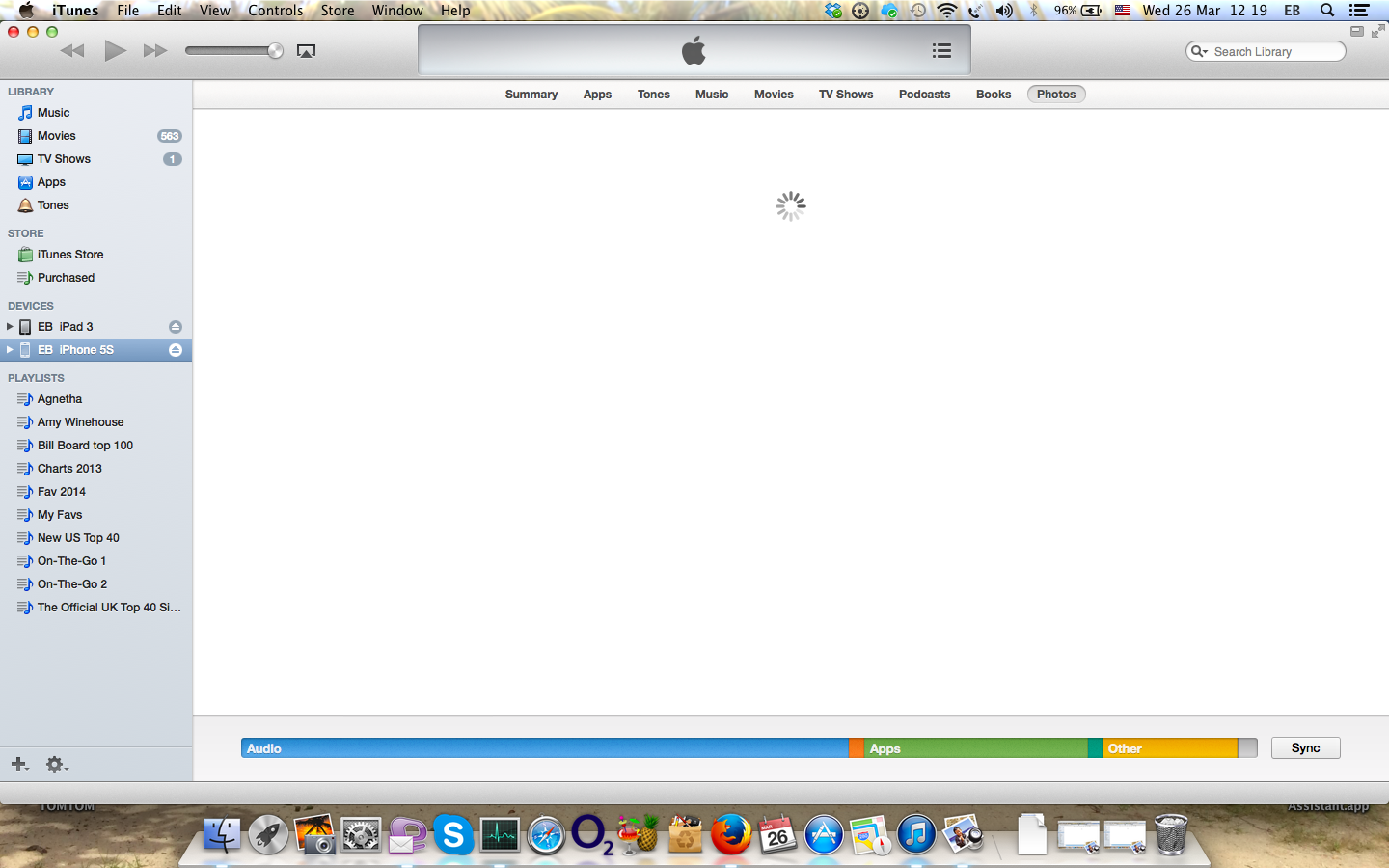Click the Other capacity segment
Viewport: 1389px width, 868px height.
coord(1170,748)
